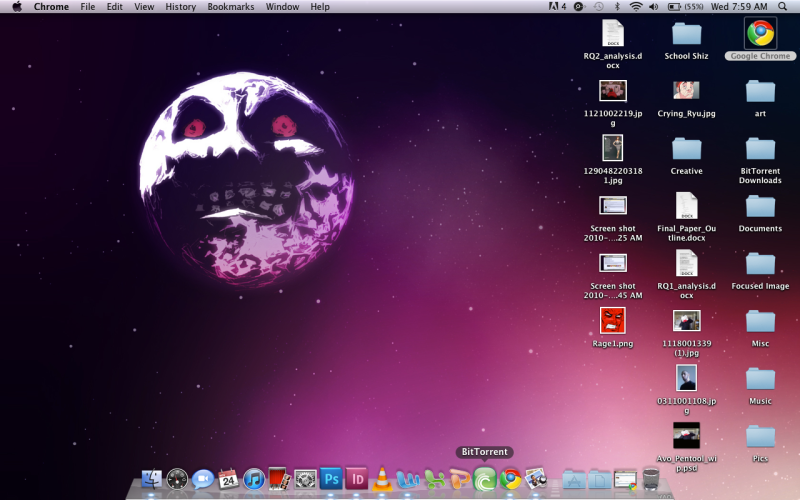This screenshot has width=800, height=500.
Task: Select 1118001339 (1).jpg file
Action: point(686,321)
